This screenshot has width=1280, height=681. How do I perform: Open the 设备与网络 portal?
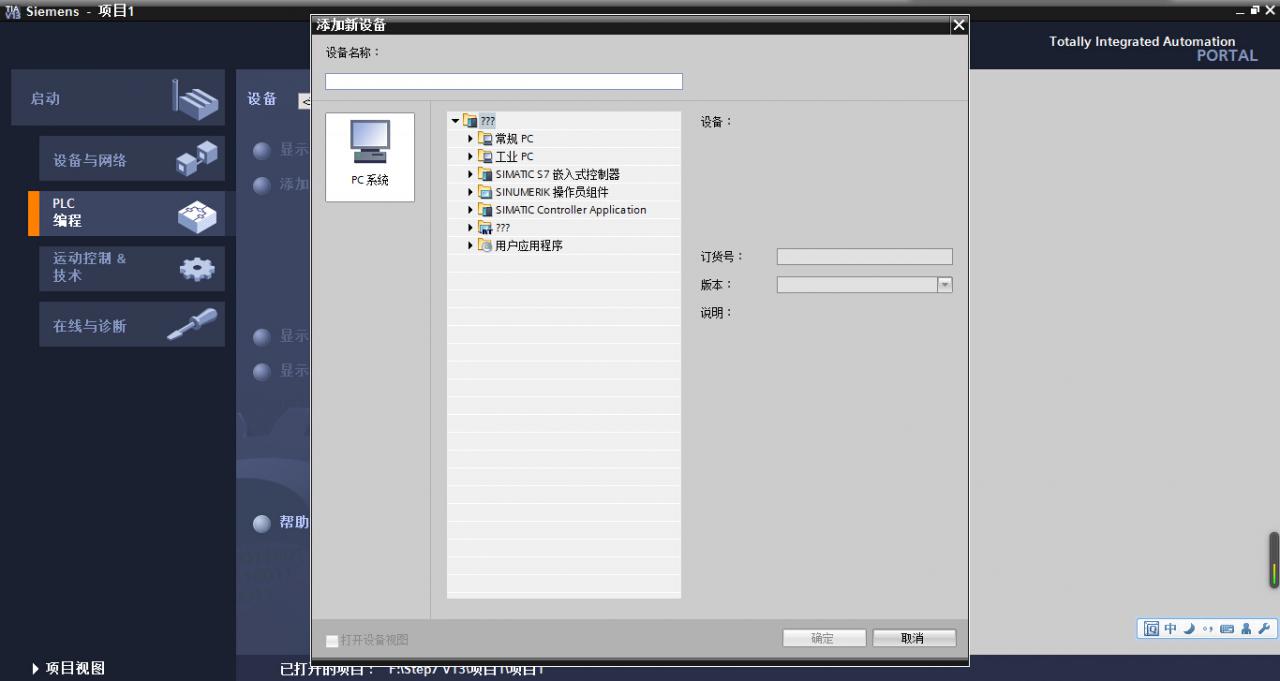pyautogui.click(x=132, y=160)
